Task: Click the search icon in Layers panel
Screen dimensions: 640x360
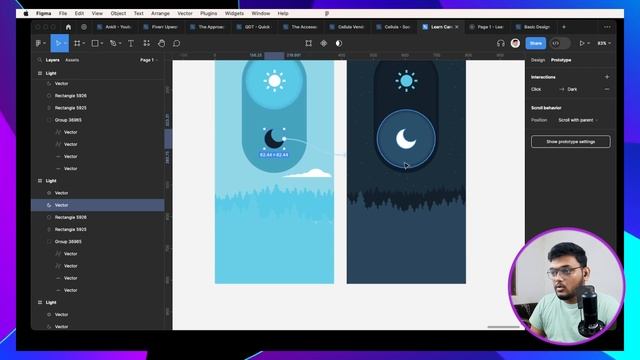Action: click(40, 60)
